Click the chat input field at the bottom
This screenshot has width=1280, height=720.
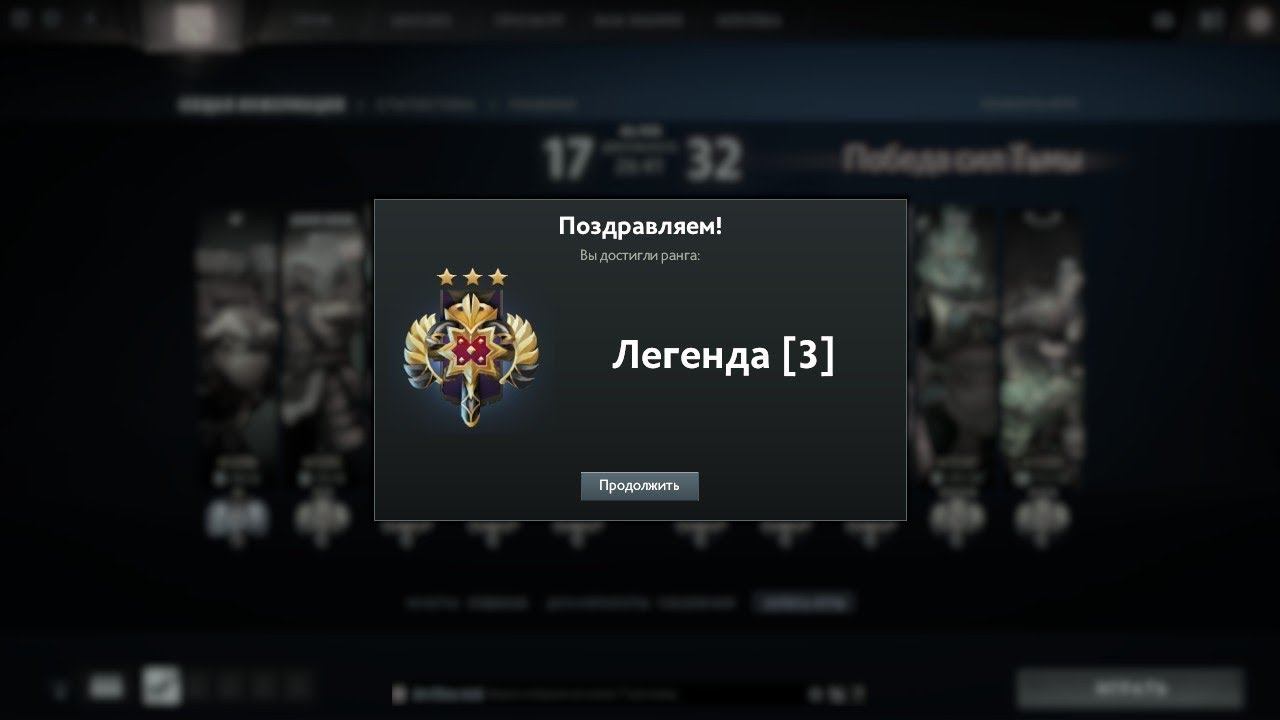point(600,693)
